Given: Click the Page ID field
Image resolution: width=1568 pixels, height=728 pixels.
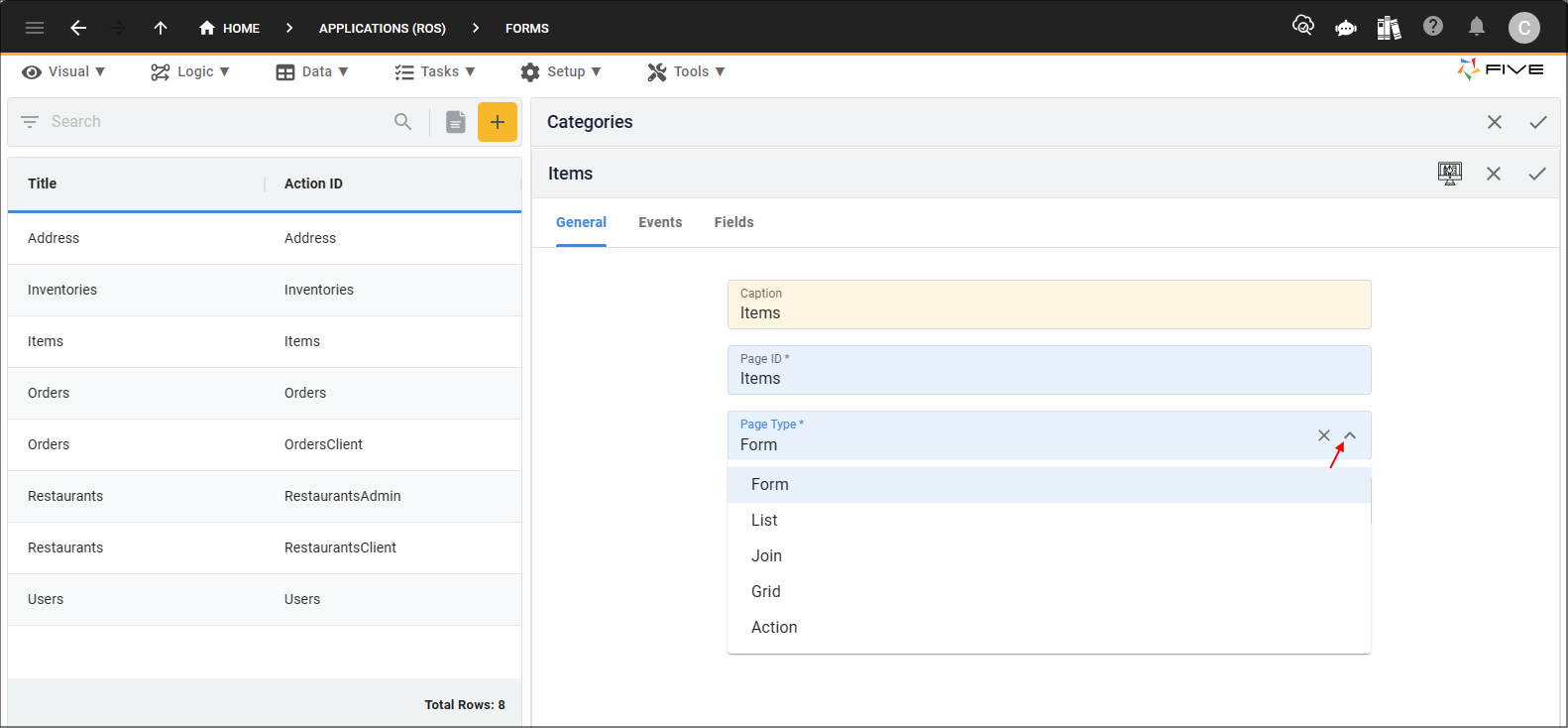Looking at the screenshot, I should [1050, 370].
